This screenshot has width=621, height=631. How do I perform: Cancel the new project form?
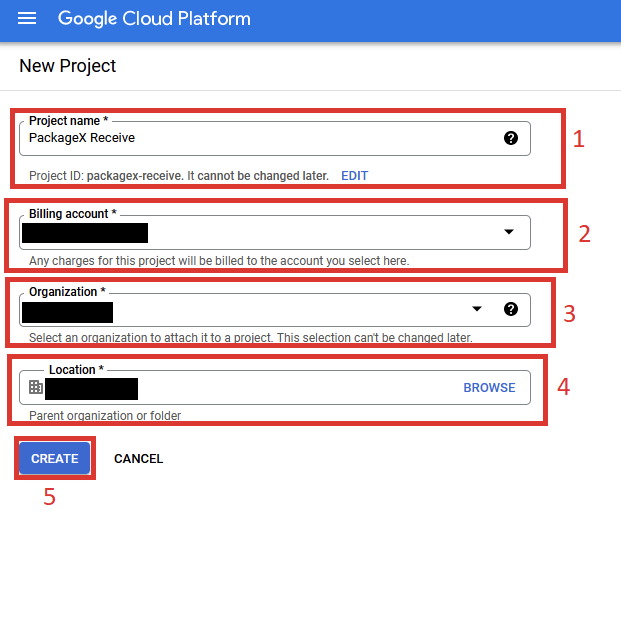click(138, 459)
